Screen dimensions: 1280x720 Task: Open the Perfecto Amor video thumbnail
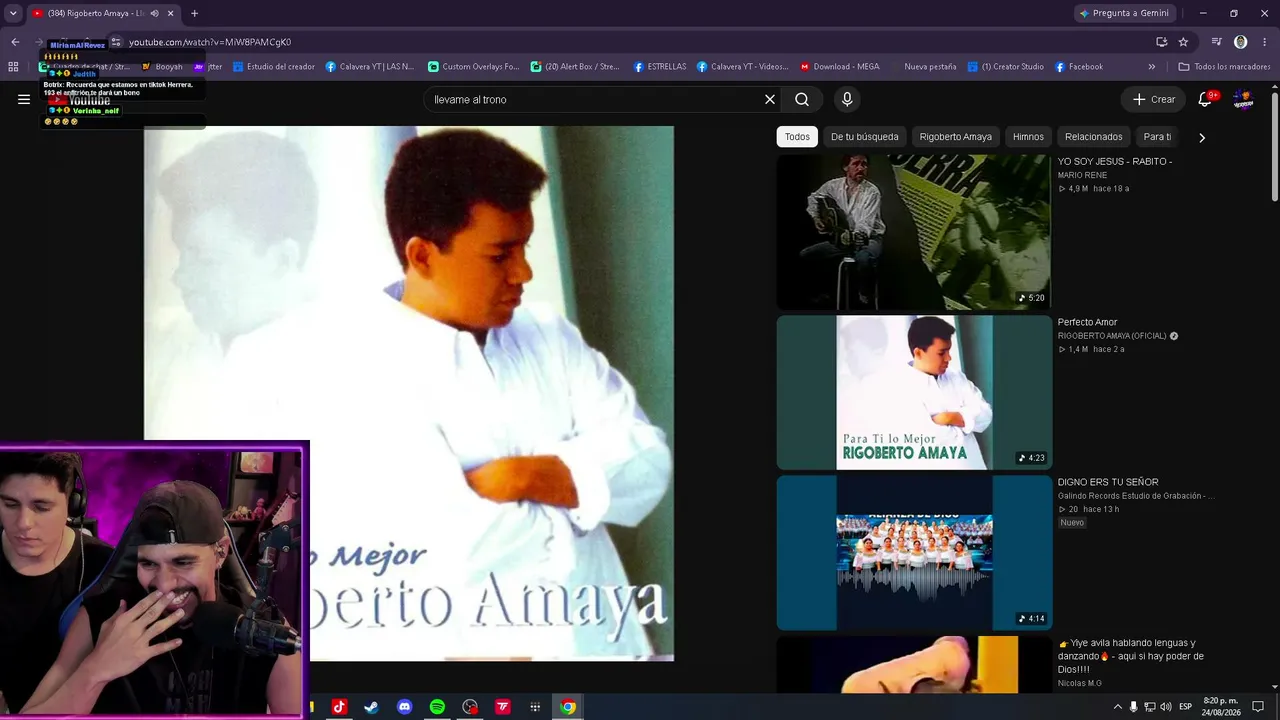click(914, 392)
